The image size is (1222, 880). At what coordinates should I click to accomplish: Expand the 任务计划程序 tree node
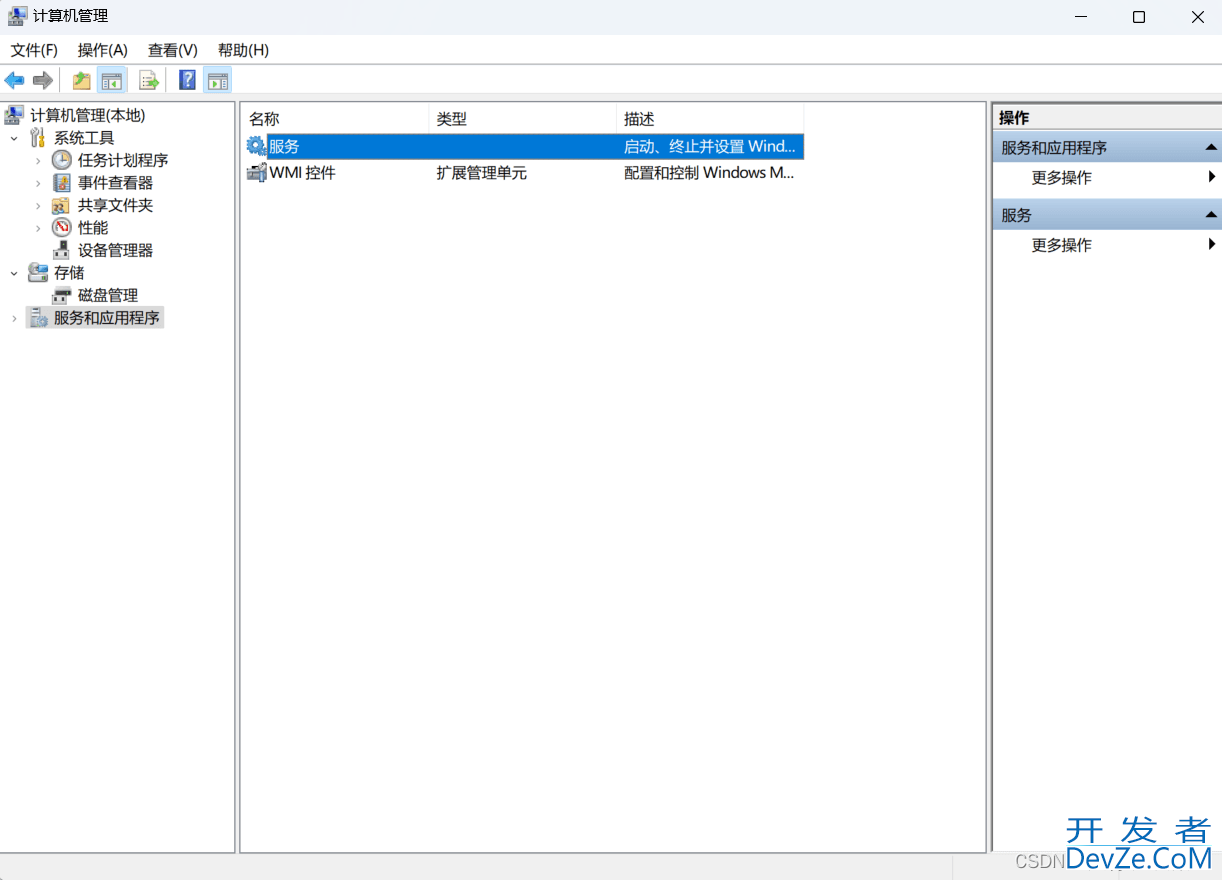38,160
